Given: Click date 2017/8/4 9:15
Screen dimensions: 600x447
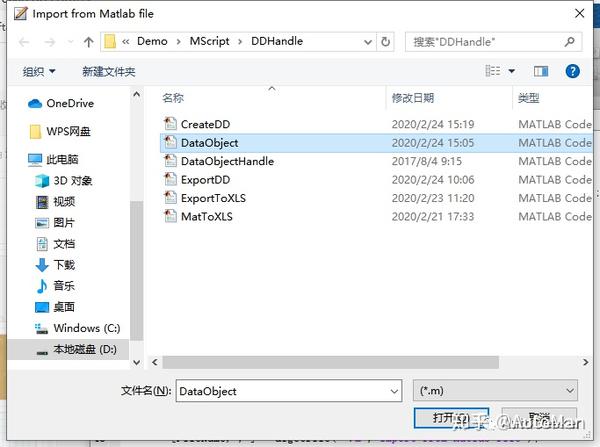Looking at the screenshot, I should pos(427,161).
